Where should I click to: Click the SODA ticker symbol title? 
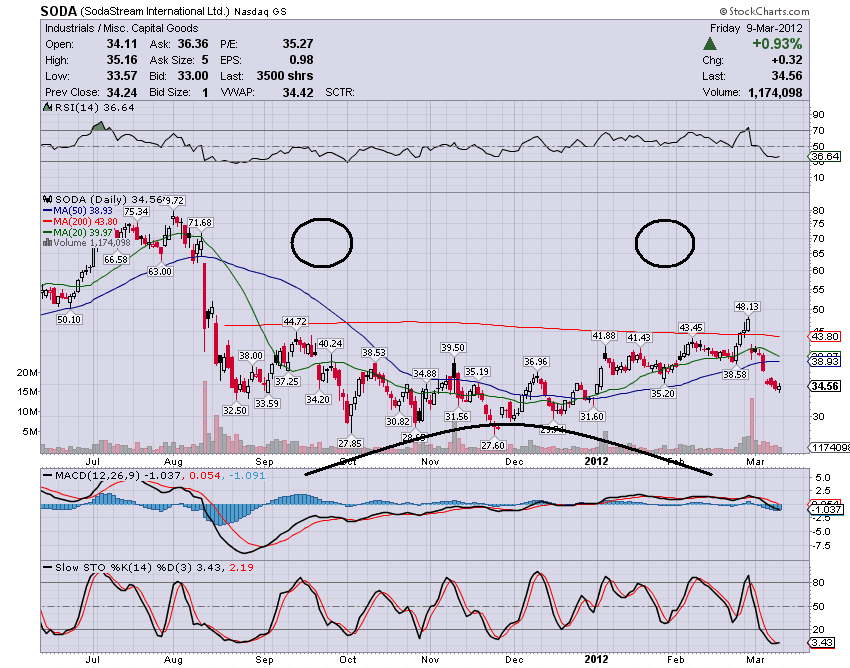[59, 11]
